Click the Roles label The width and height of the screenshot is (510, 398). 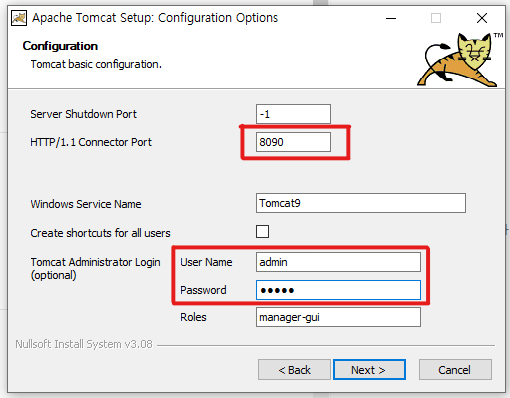tap(193, 317)
